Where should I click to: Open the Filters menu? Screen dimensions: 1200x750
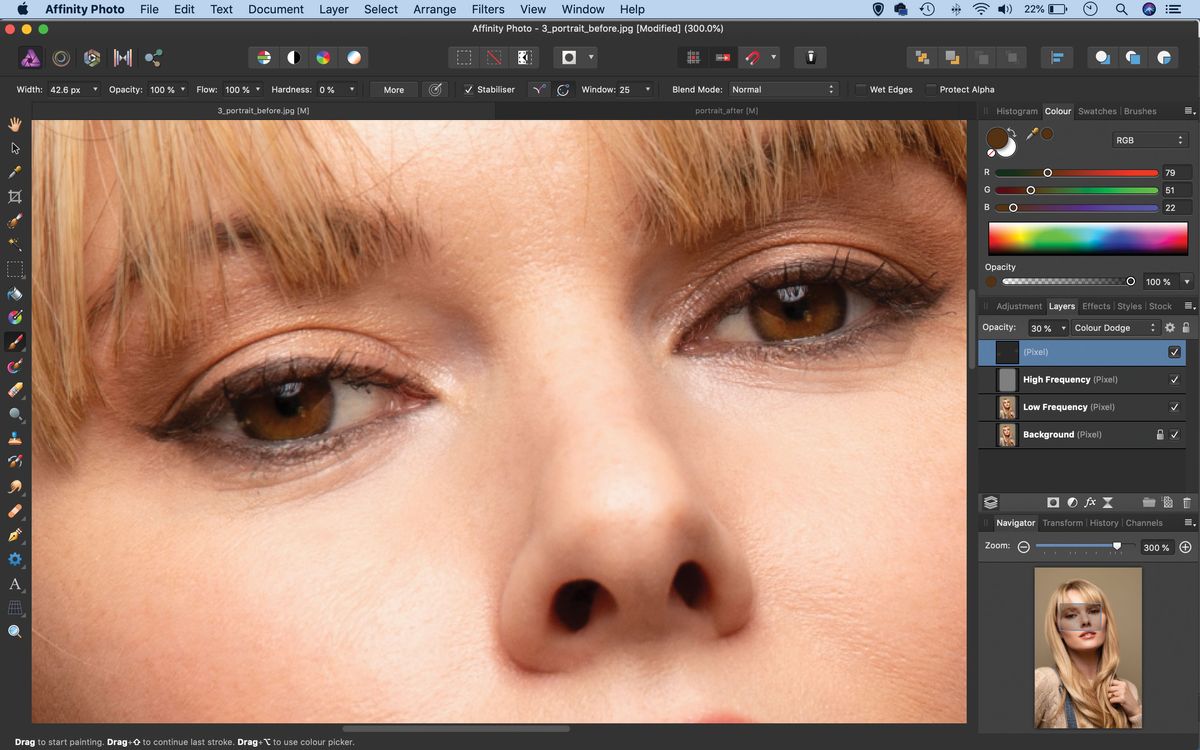coord(487,9)
